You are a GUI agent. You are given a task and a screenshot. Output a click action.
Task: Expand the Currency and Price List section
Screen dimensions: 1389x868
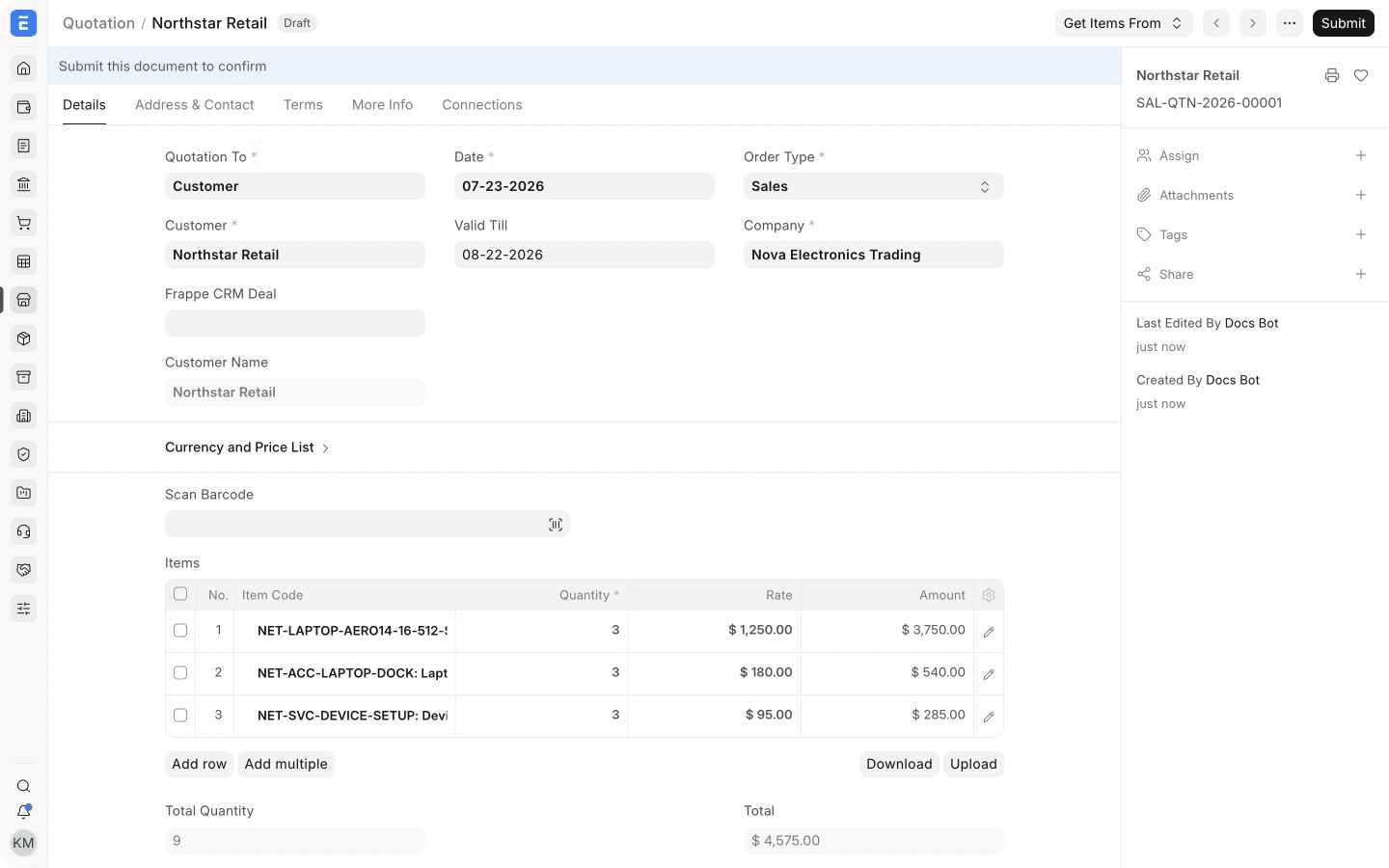(247, 448)
